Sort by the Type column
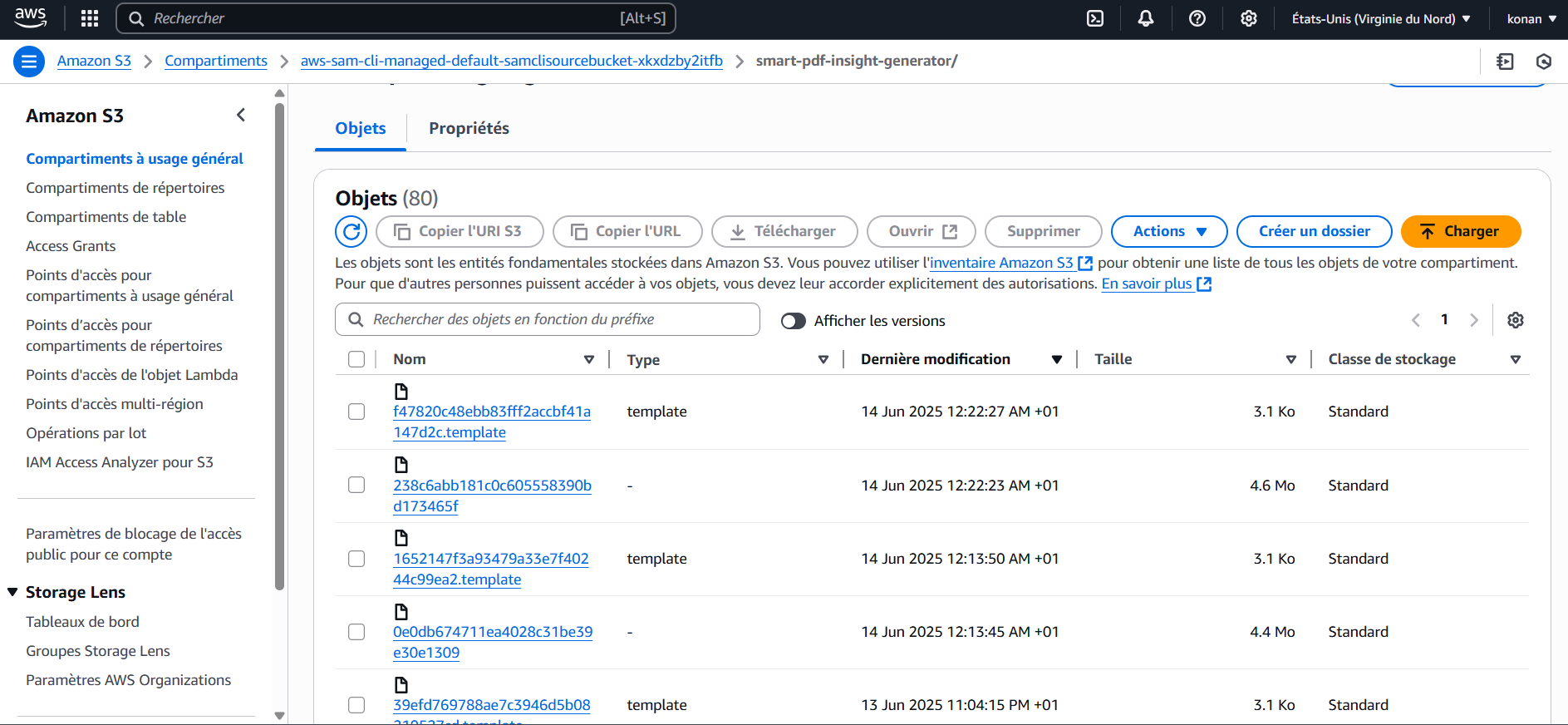Image resolution: width=1568 pixels, height=725 pixels. pyautogui.click(x=823, y=359)
